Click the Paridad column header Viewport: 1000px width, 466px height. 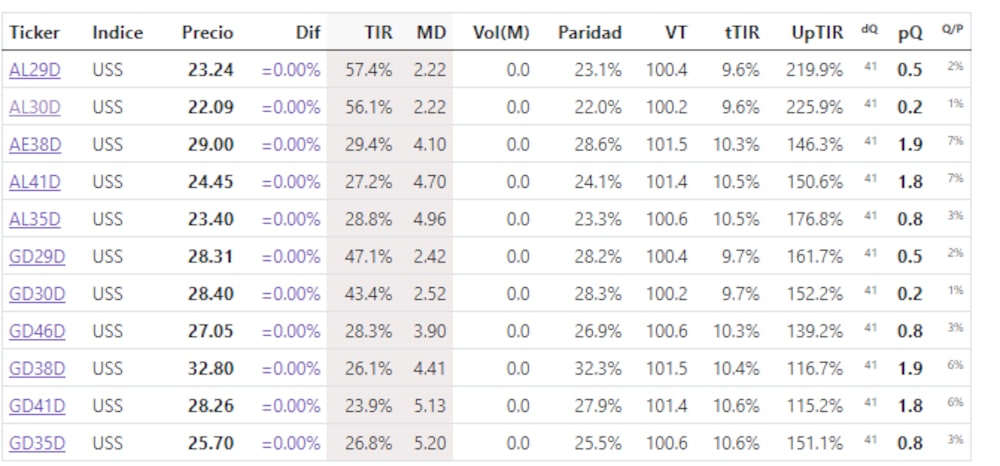pyautogui.click(x=589, y=33)
